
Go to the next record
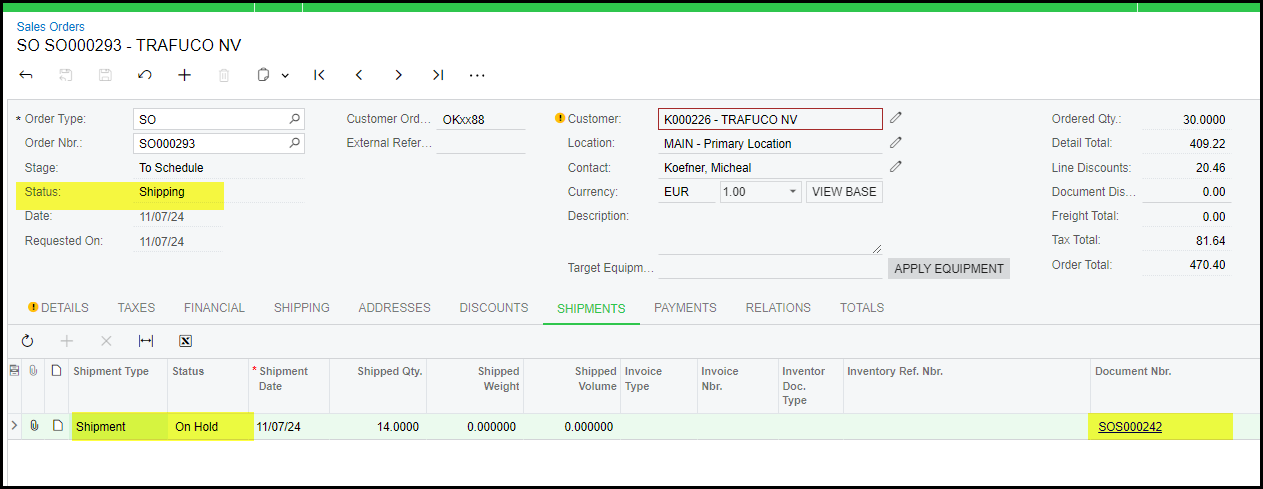(x=398, y=75)
